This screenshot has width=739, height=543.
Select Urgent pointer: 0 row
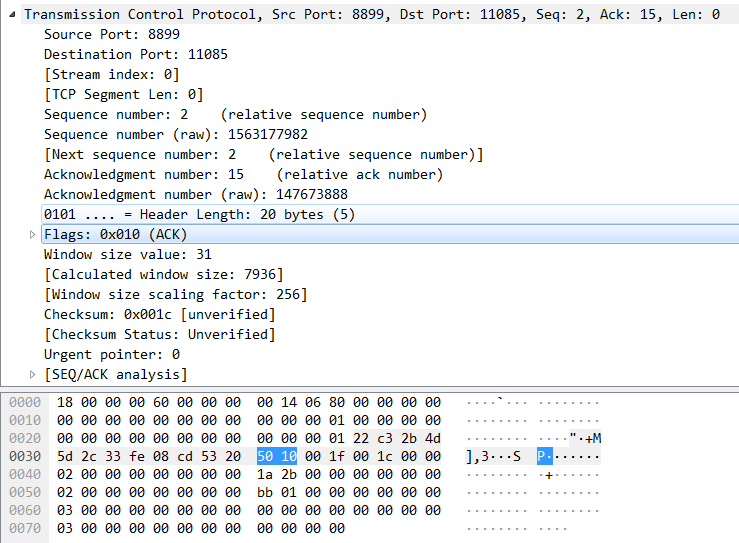(x=112, y=354)
